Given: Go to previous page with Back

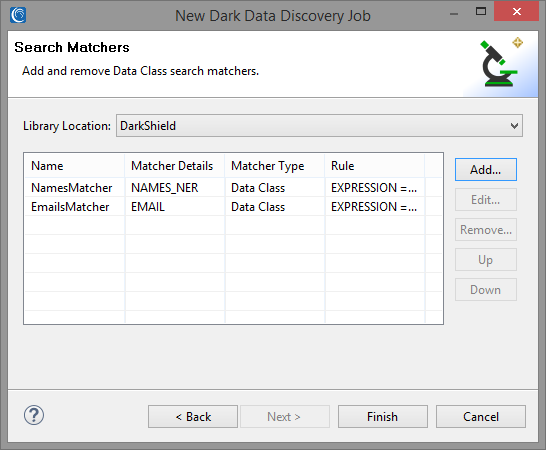Looking at the screenshot, I should pyautogui.click(x=193, y=417).
